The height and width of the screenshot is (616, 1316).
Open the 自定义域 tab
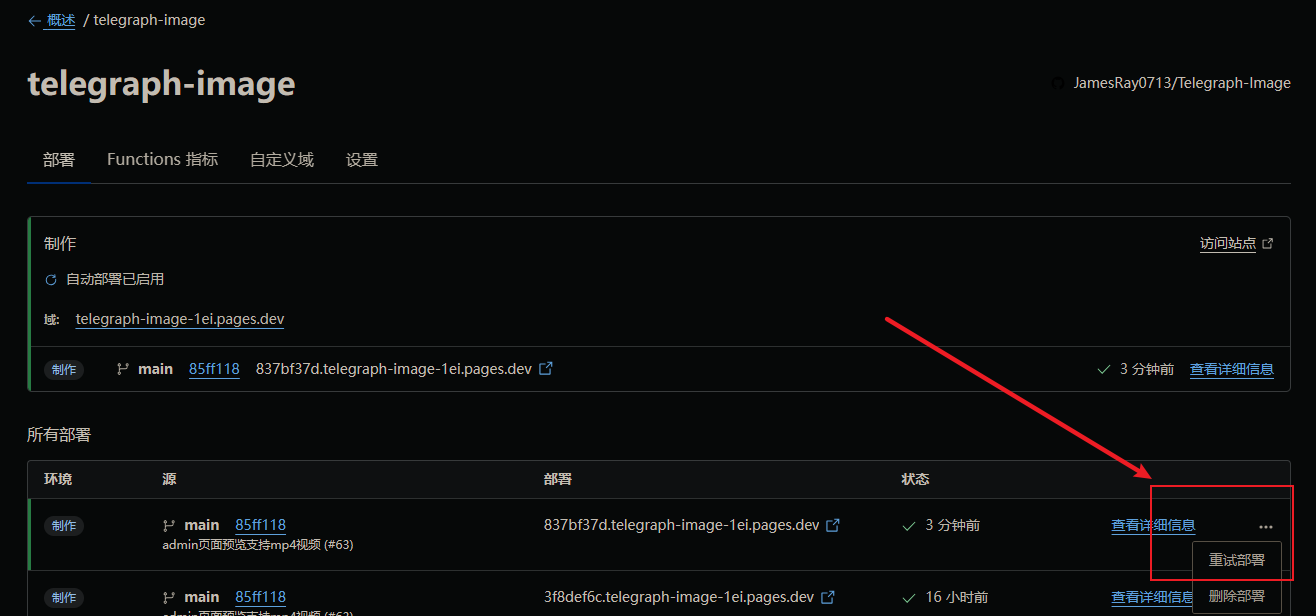281,160
